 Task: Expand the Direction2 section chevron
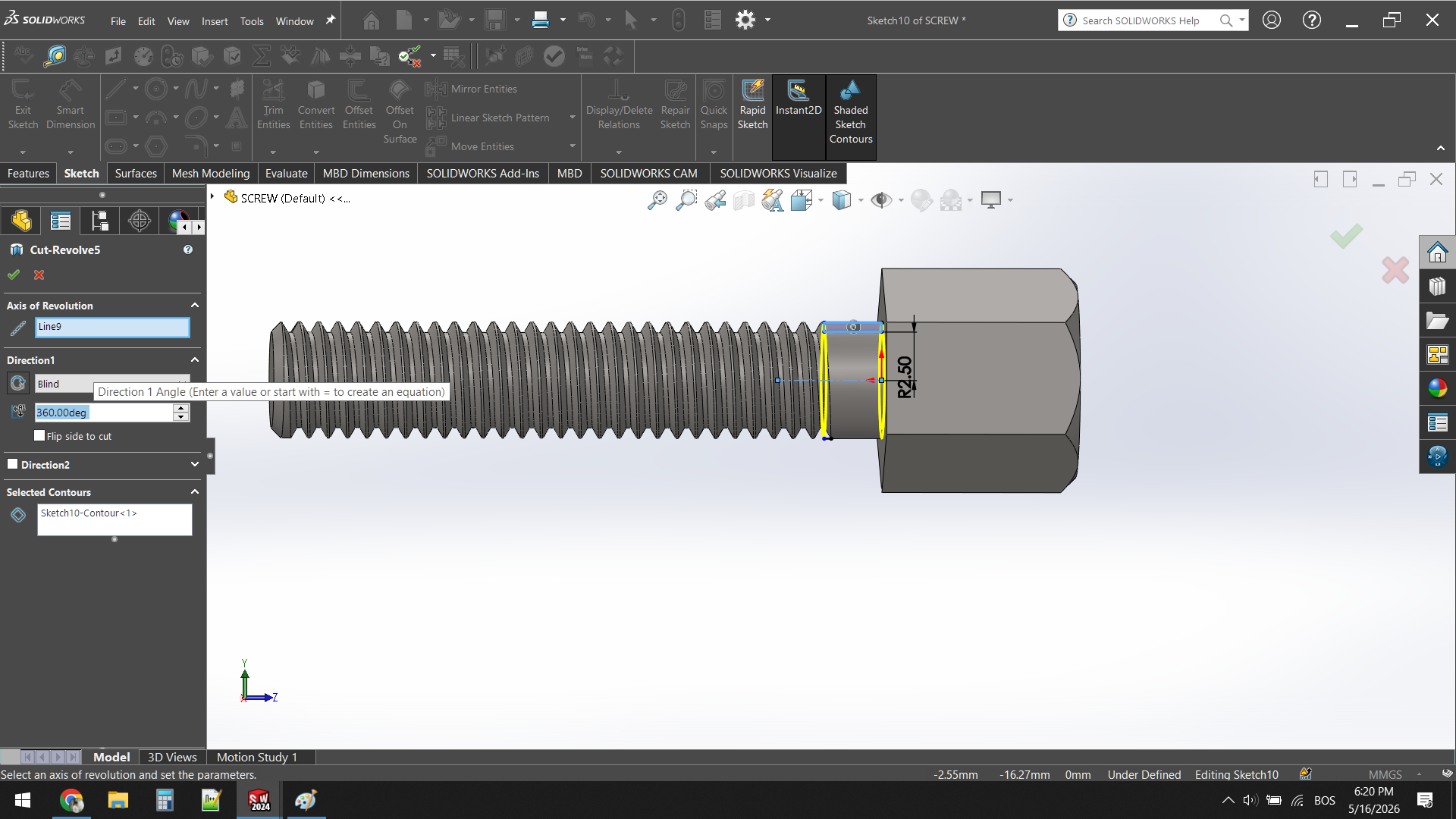point(195,465)
